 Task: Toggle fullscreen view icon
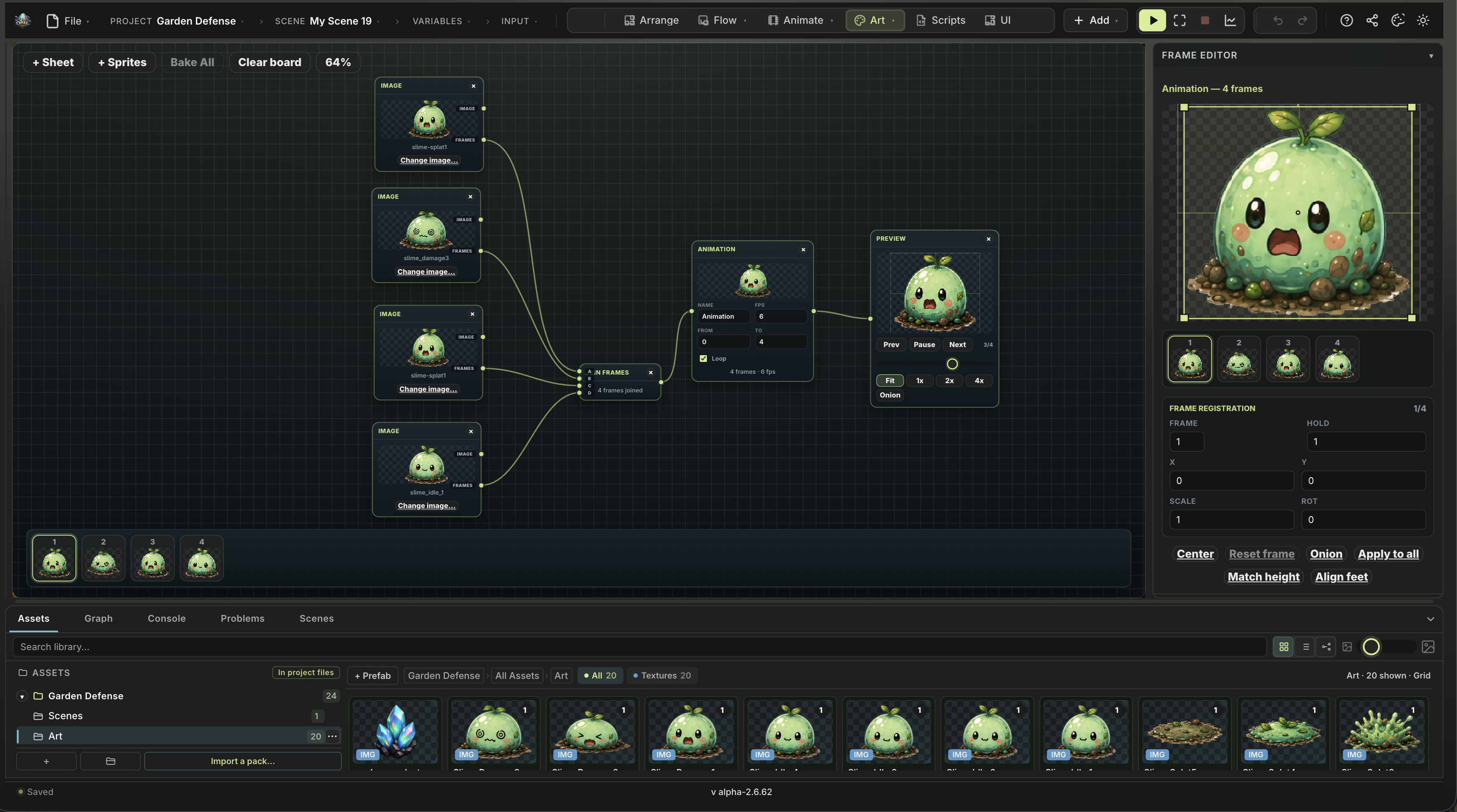point(1179,20)
